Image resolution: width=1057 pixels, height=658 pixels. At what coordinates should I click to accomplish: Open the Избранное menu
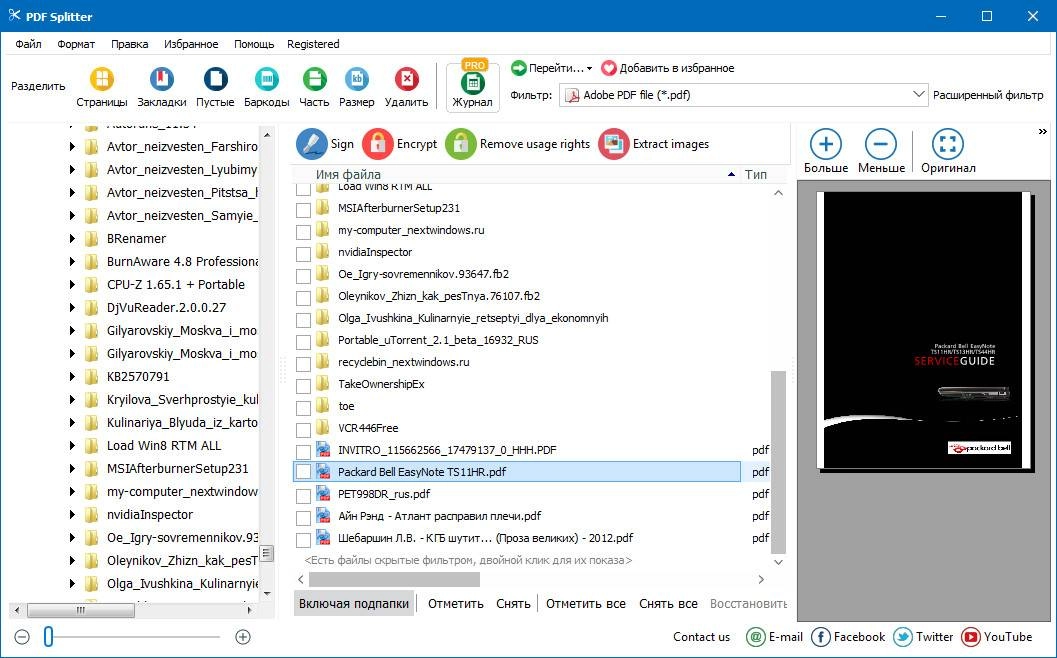pos(191,44)
